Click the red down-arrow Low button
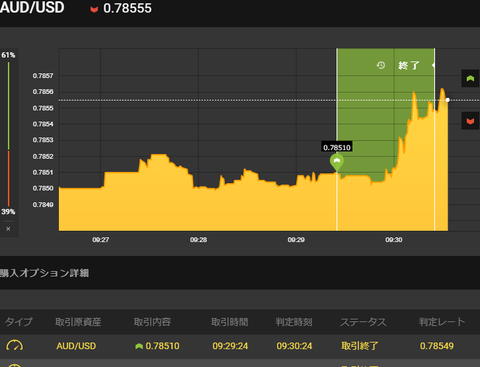480x367 pixels. [470, 121]
